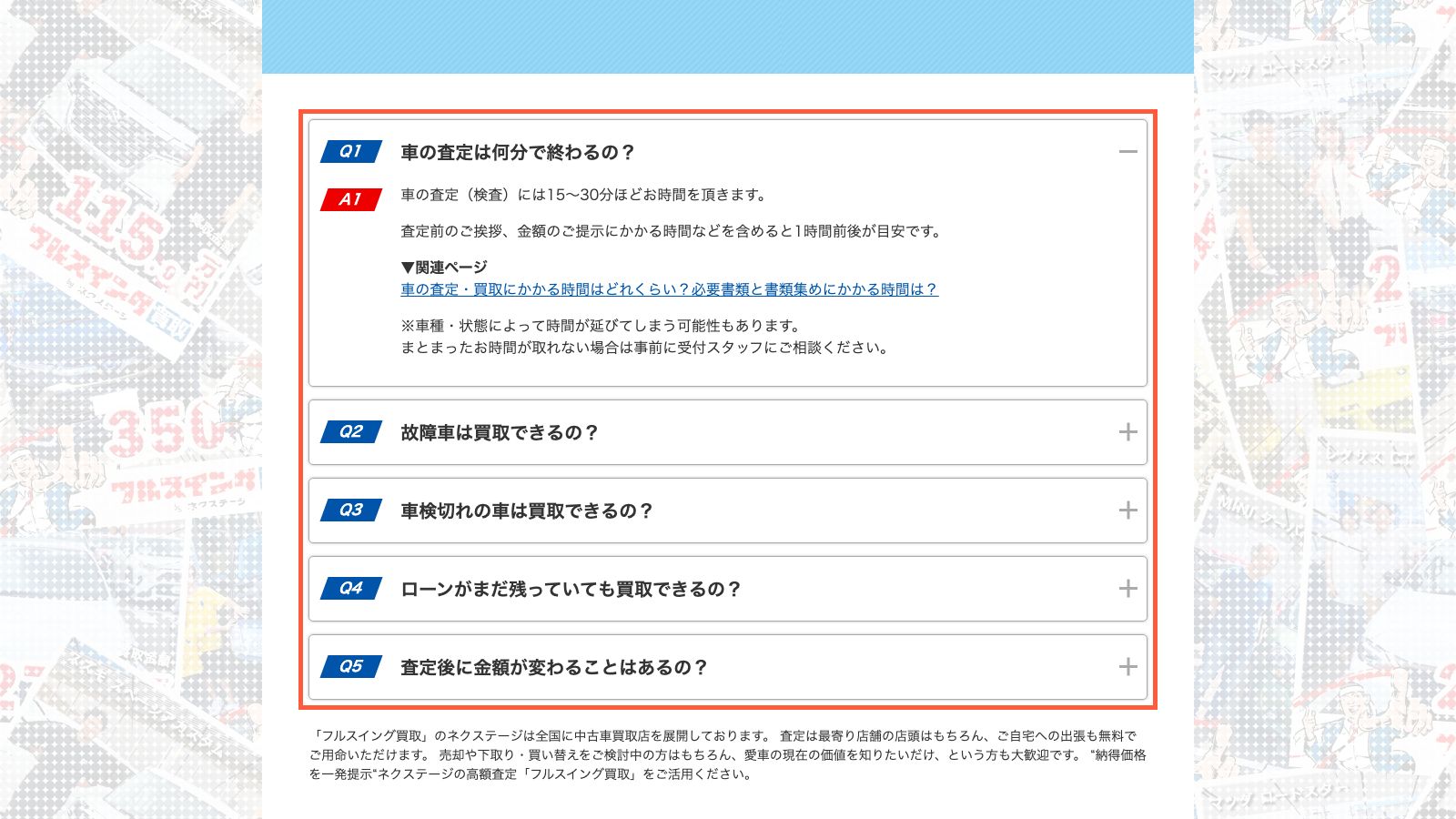The height and width of the screenshot is (819, 1456).
Task: Click the blue Q1 badge
Action: [351, 152]
